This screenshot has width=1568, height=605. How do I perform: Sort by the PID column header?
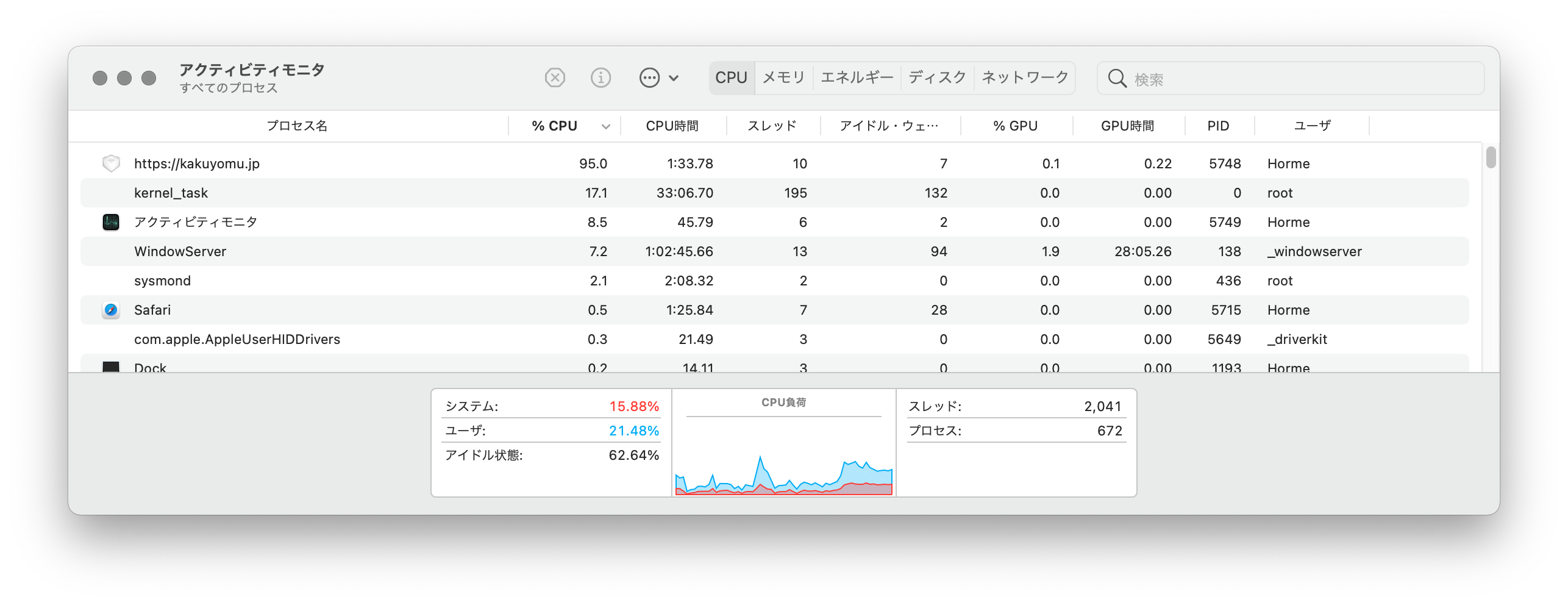tap(1218, 126)
